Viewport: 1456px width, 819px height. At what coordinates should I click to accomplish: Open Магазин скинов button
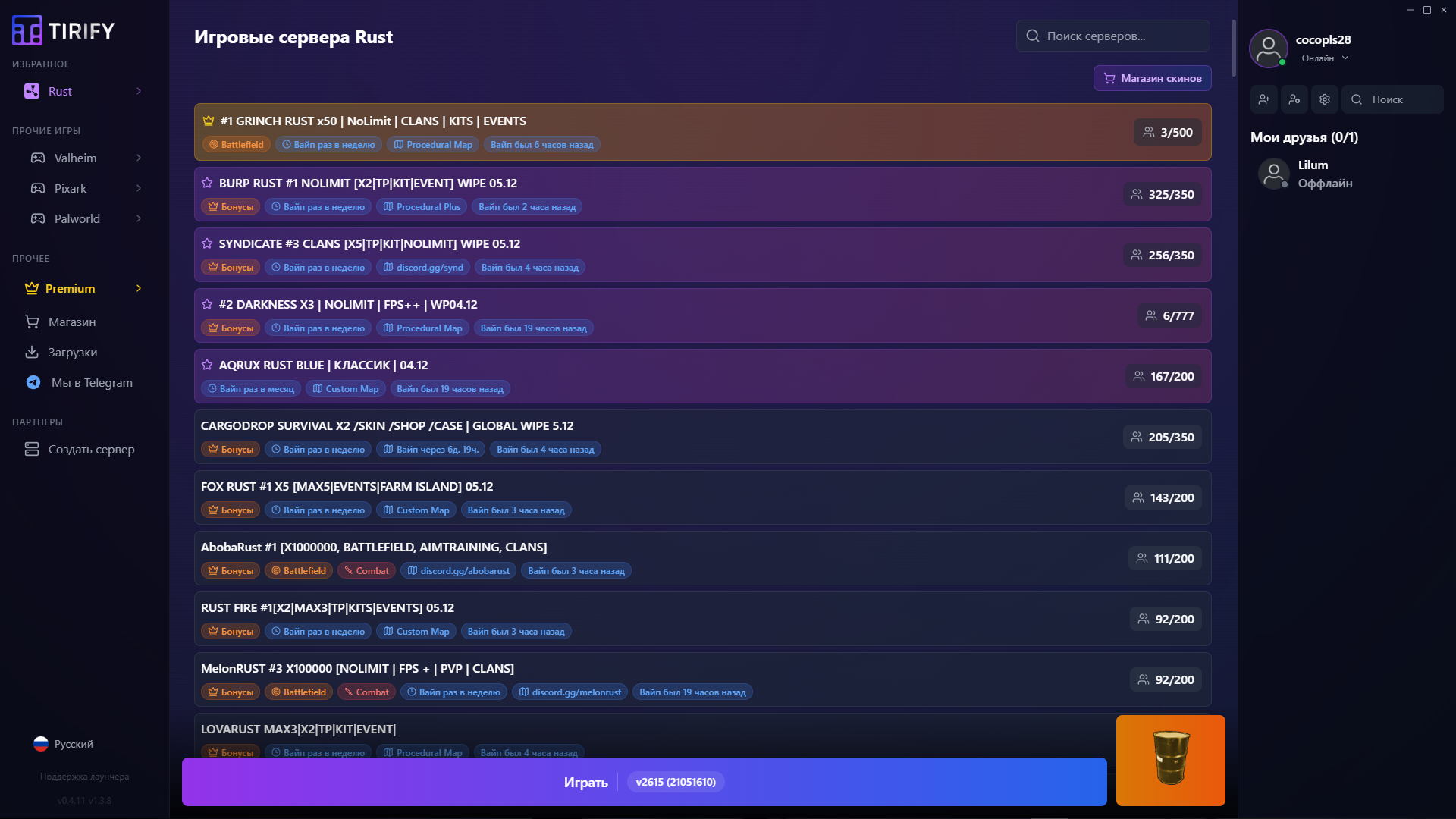(1152, 78)
